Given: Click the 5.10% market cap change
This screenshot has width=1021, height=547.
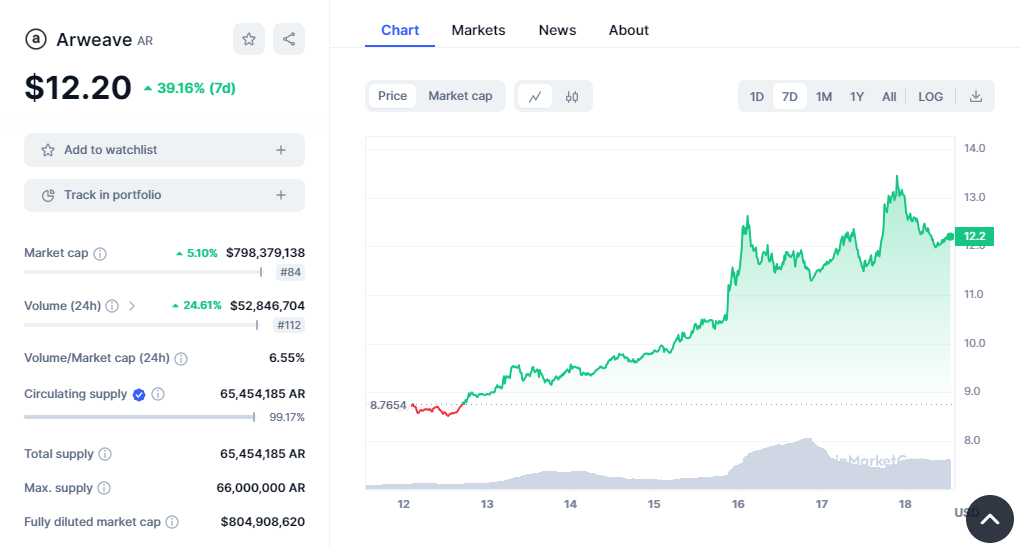Looking at the screenshot, I should pyautogui.click(x=202, y=253).
